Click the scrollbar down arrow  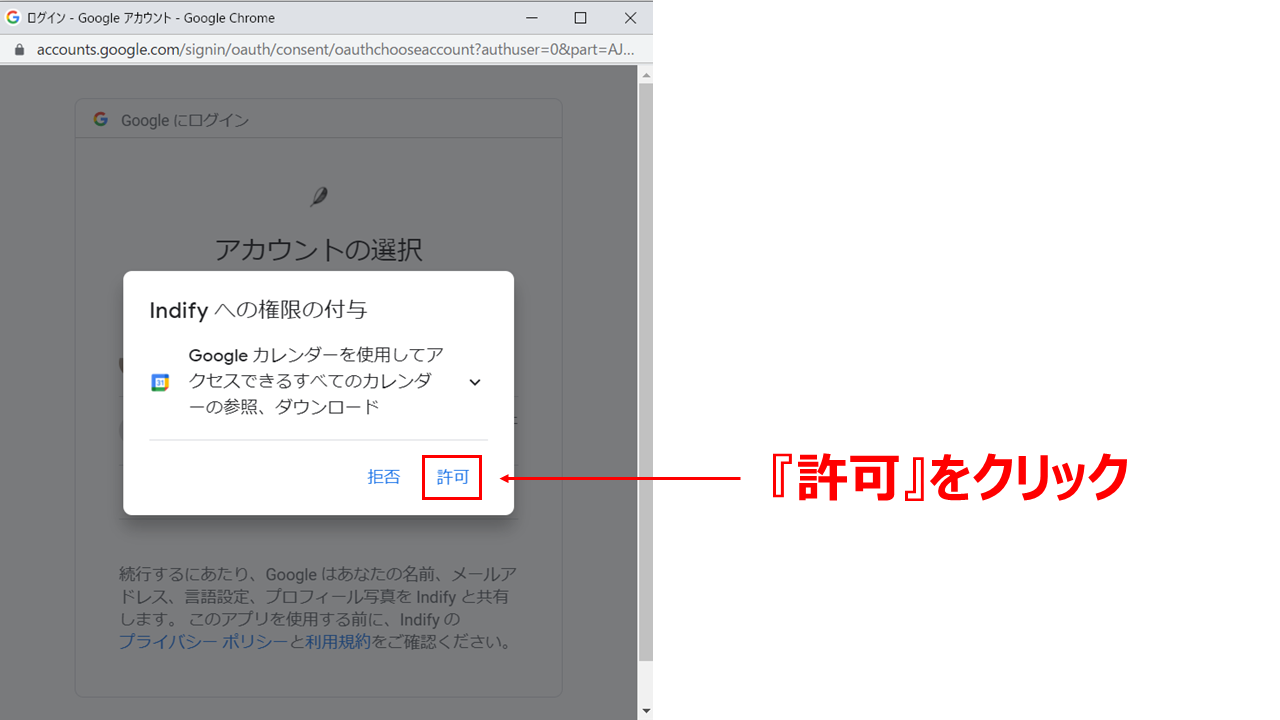point(645,710)
